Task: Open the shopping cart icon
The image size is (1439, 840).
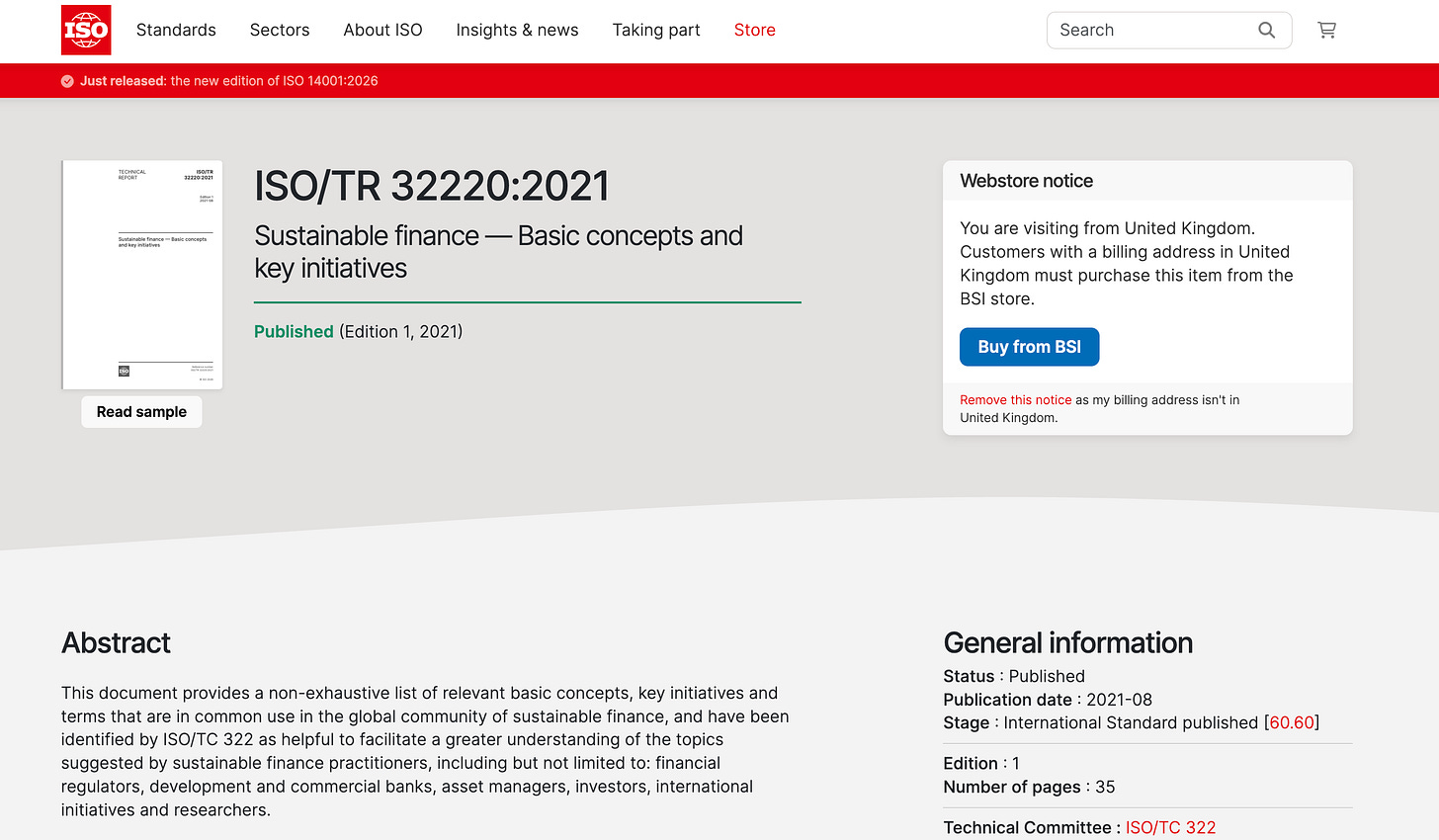Action: click(x=1326, y=31)
